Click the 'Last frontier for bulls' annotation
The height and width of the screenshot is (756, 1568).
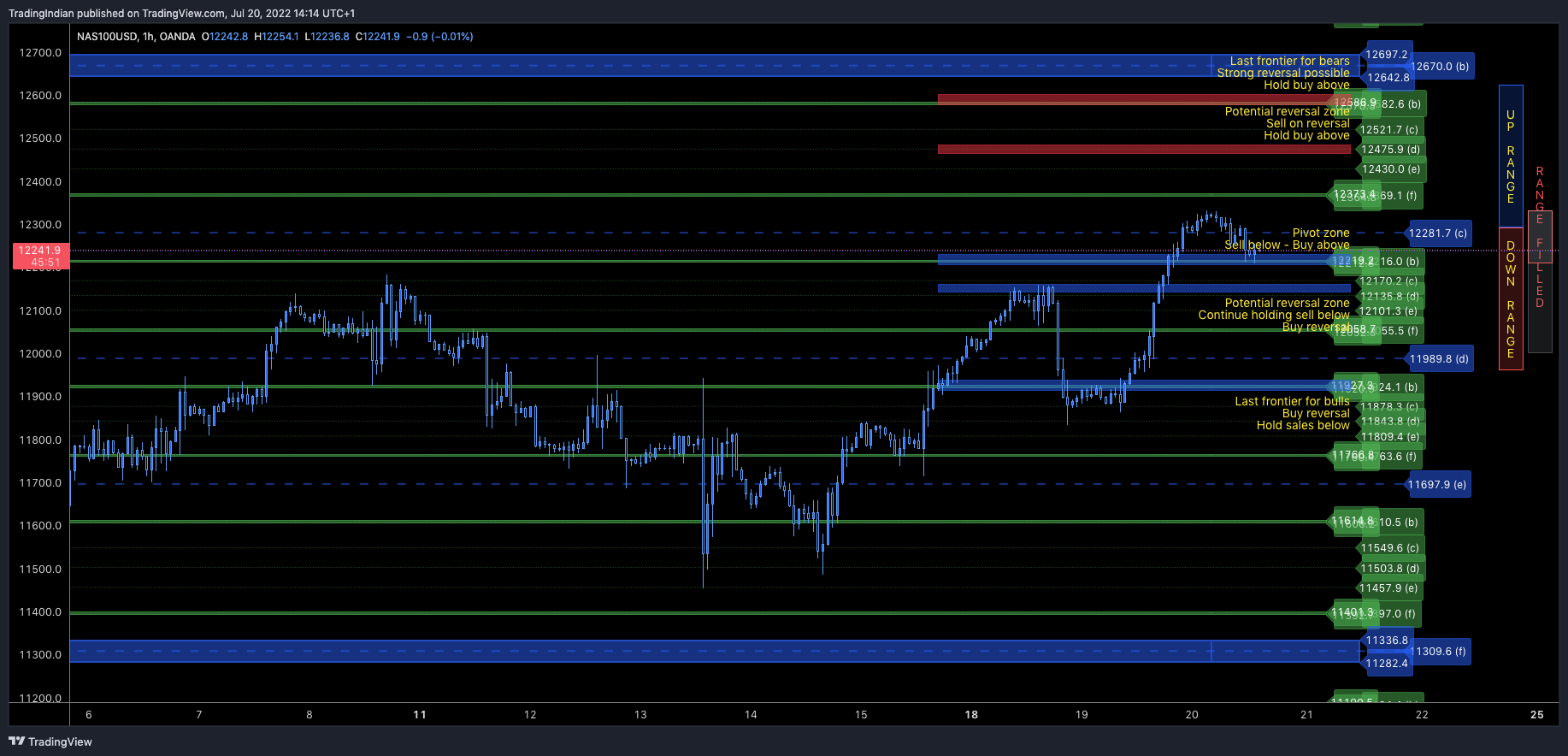1292,401
